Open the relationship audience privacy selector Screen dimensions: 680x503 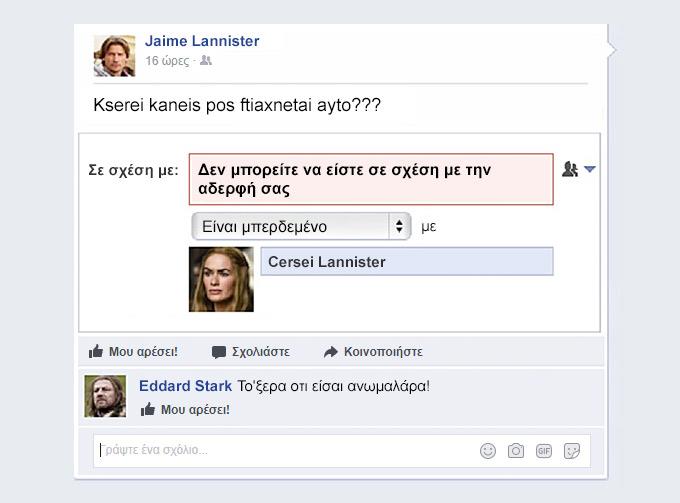578,170
